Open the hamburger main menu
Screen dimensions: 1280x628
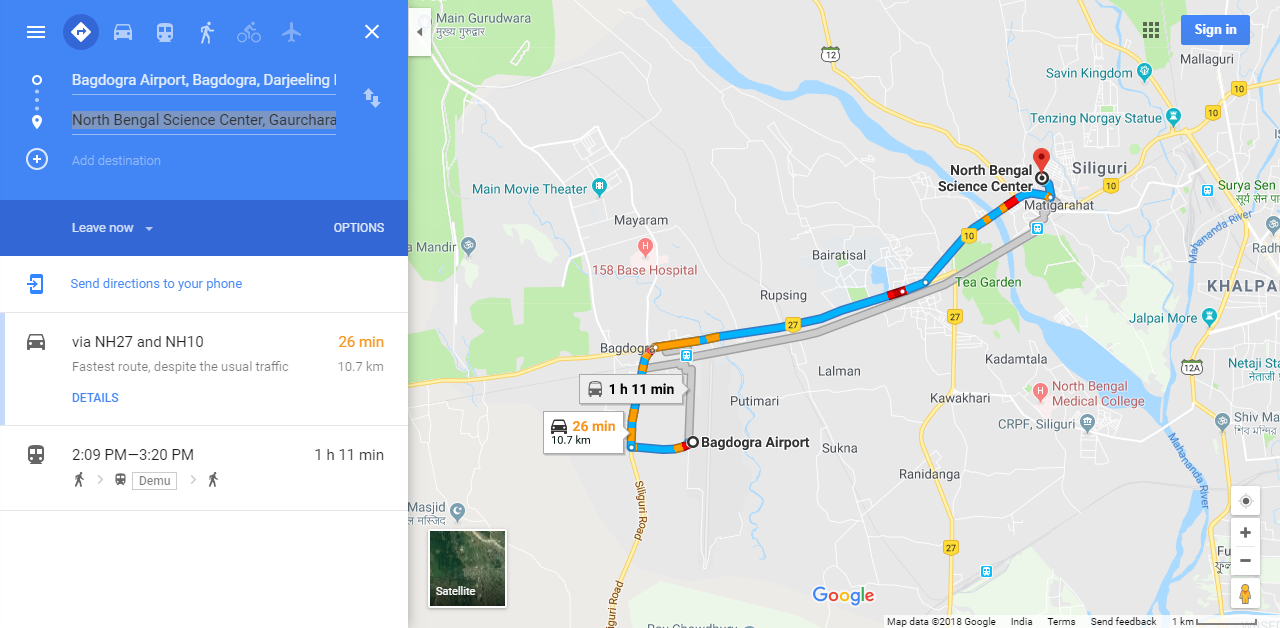pyautogui.click(x=36, y=32)
